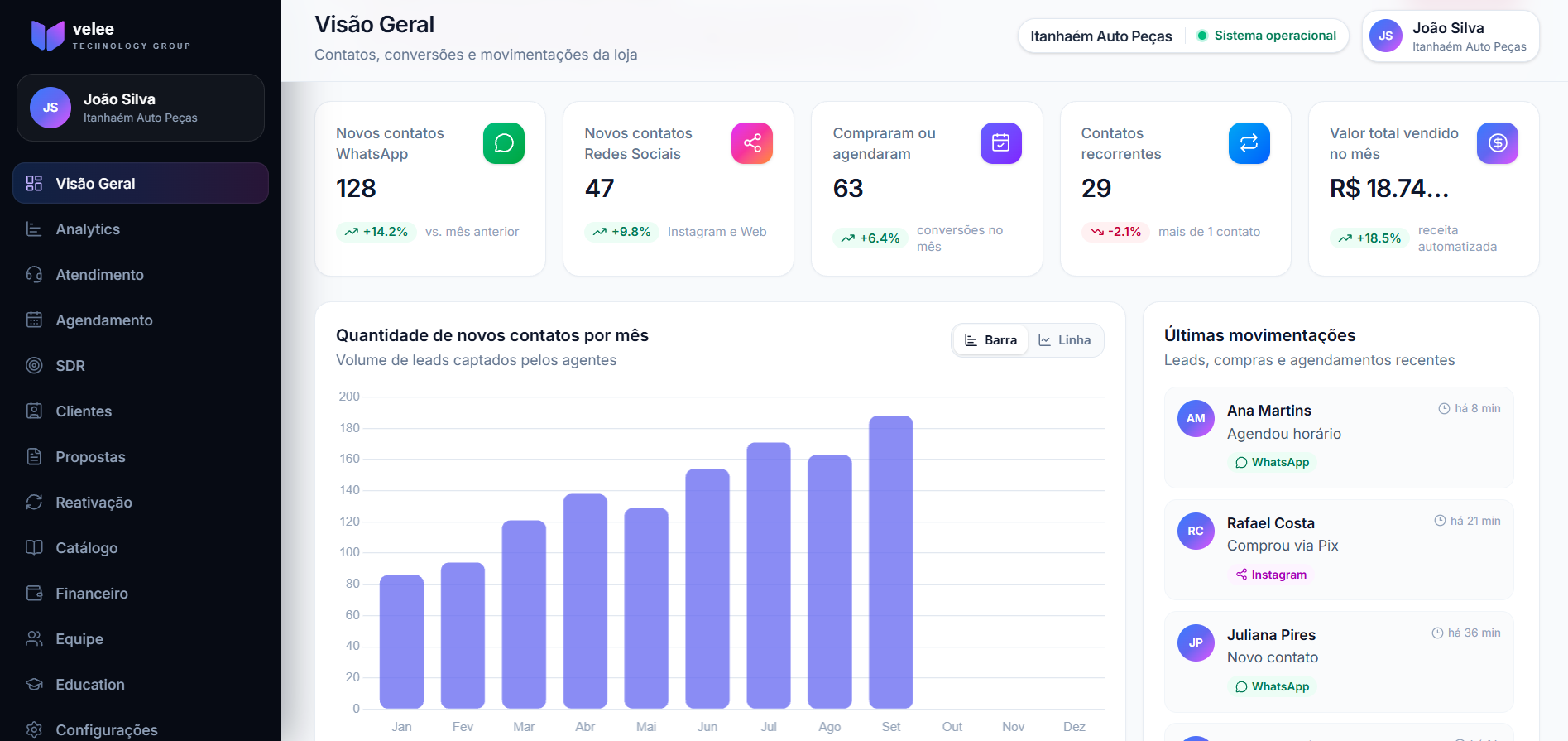Click the Sistema operacional status text
The image size is (1568, 741).
click(x=1275, y=36)
